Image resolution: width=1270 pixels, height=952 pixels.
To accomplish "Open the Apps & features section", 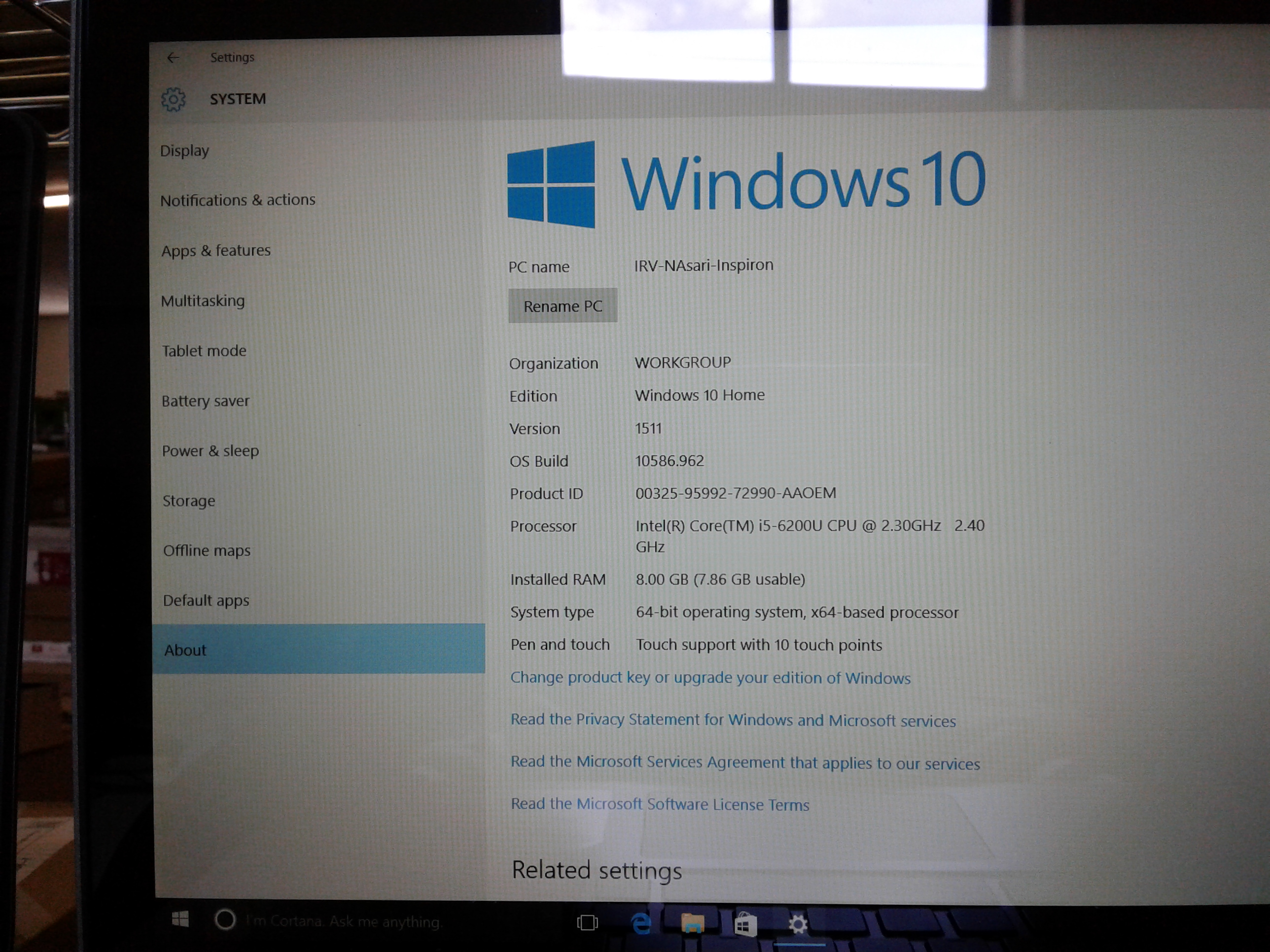I will [x=215, y=251].
